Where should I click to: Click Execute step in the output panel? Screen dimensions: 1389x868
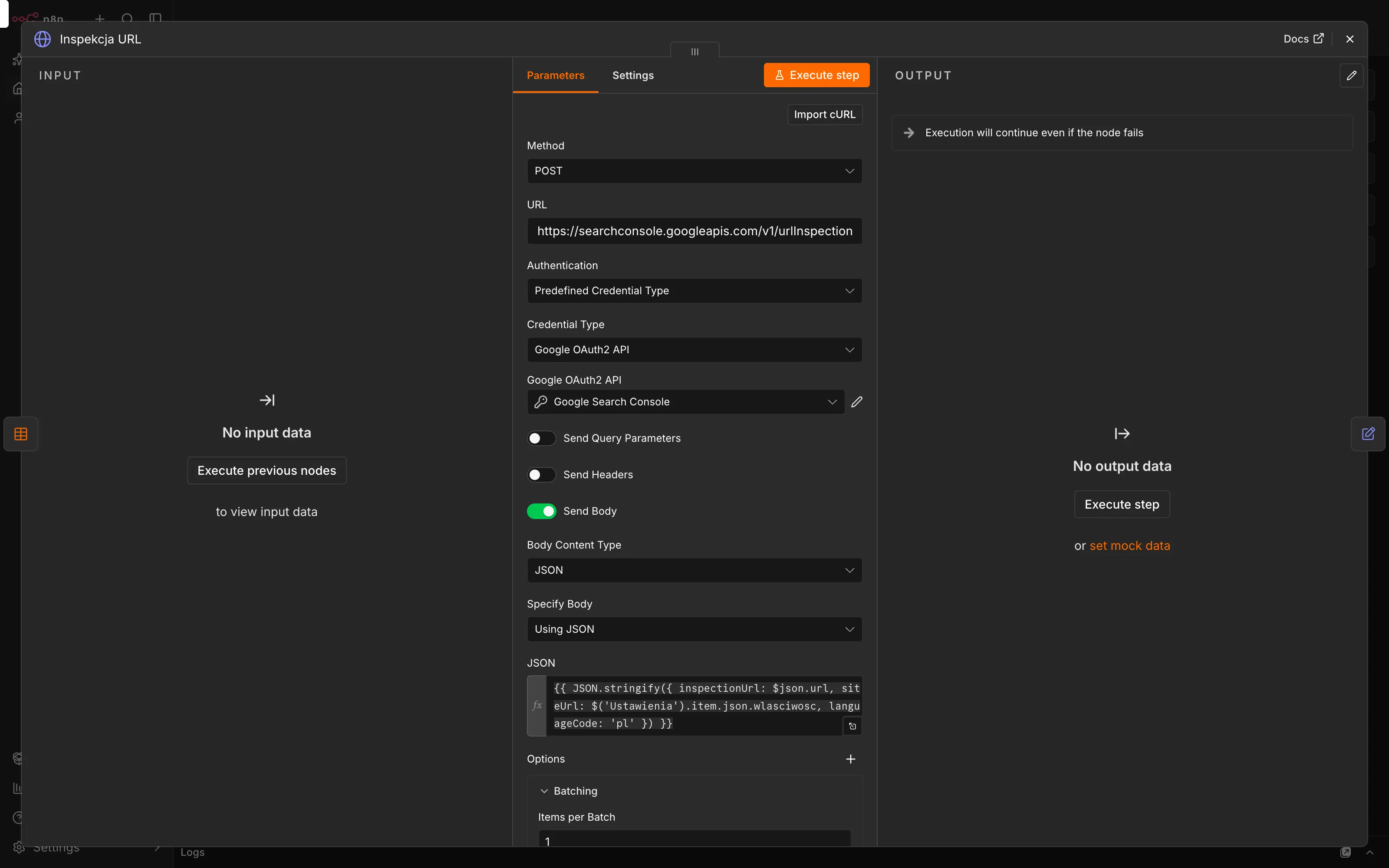pos(1122,505)
